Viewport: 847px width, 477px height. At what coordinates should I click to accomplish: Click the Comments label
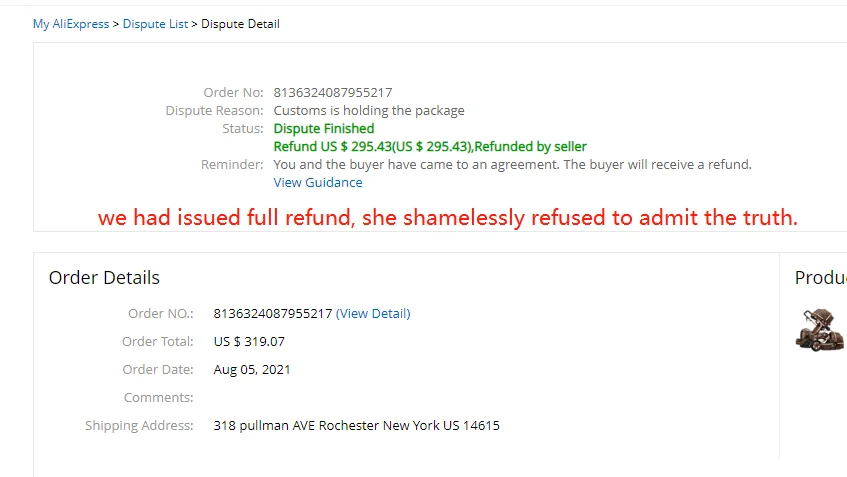[x=158, y=398]
